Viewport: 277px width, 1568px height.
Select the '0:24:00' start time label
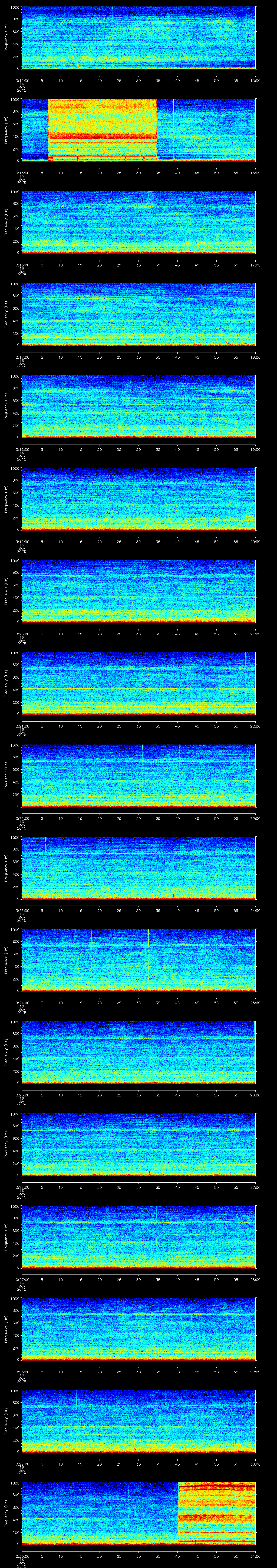coord(22,1003)
